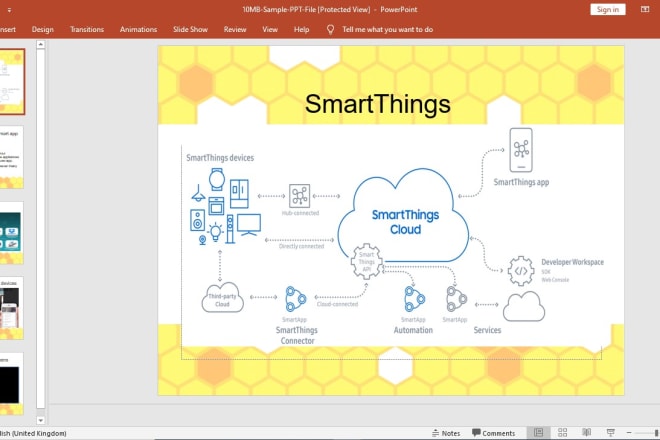Viewport: 660px width, 440px height.
Task: Open the View ribbon tab
Action: point(270,29)
